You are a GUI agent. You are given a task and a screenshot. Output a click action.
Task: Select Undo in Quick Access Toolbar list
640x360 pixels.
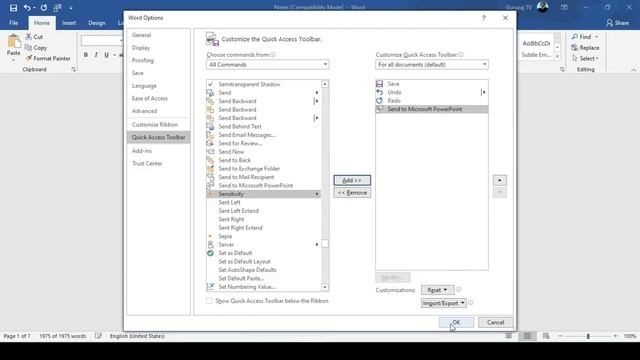point(431,92)
